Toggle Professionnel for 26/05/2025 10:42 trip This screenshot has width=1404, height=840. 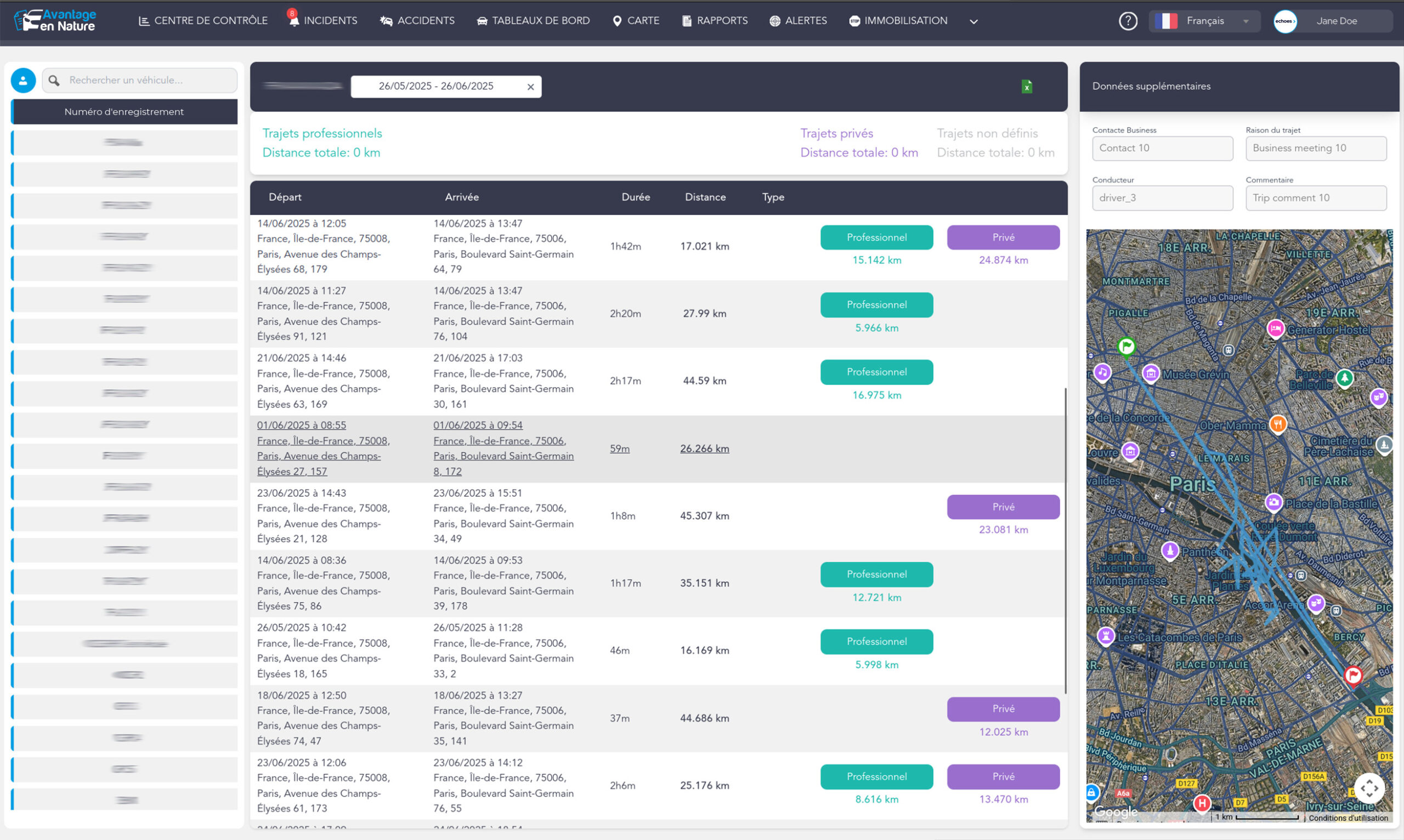coord(876,642)
